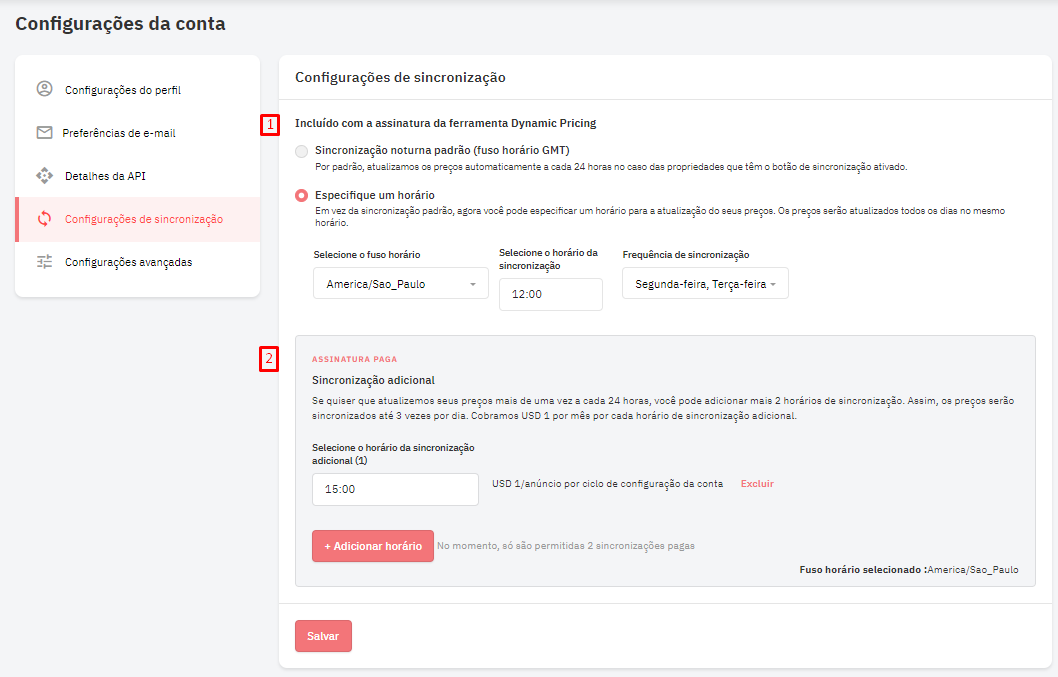Click the 'Excluir' link
This screenshot has width=1058, height=677.
pos(757,484)
